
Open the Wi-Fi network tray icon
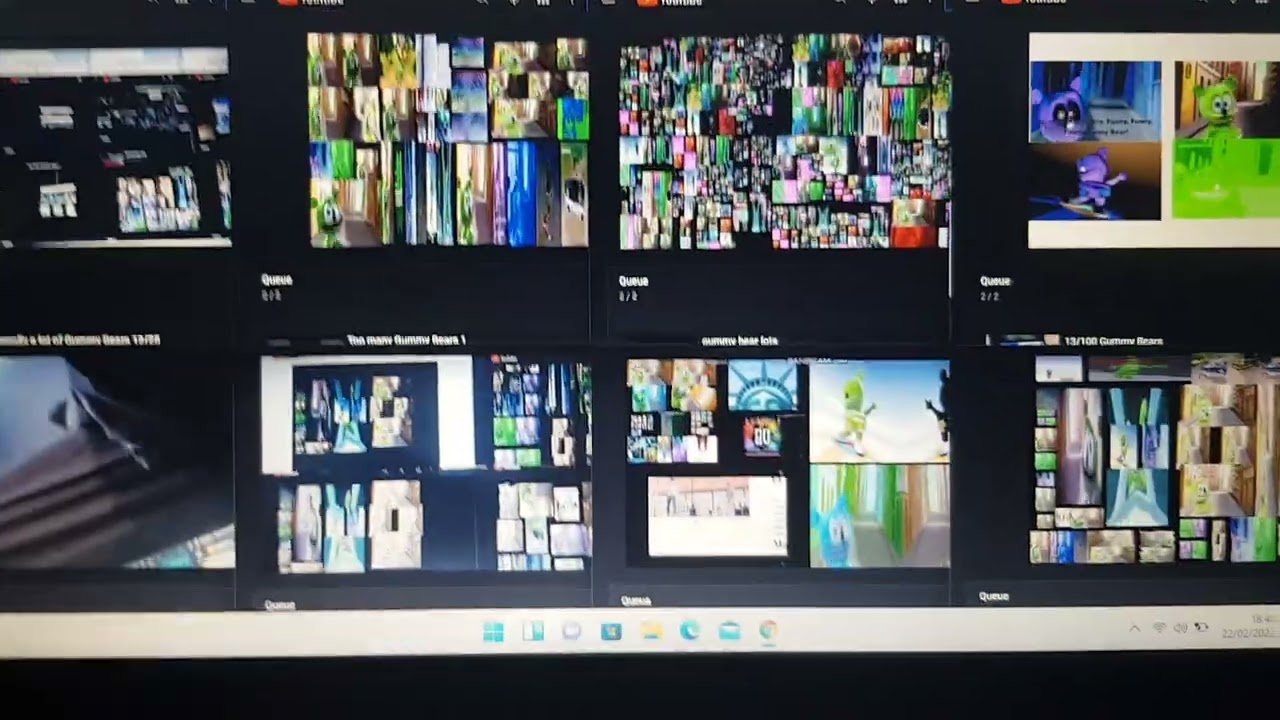pos(1160,628)
